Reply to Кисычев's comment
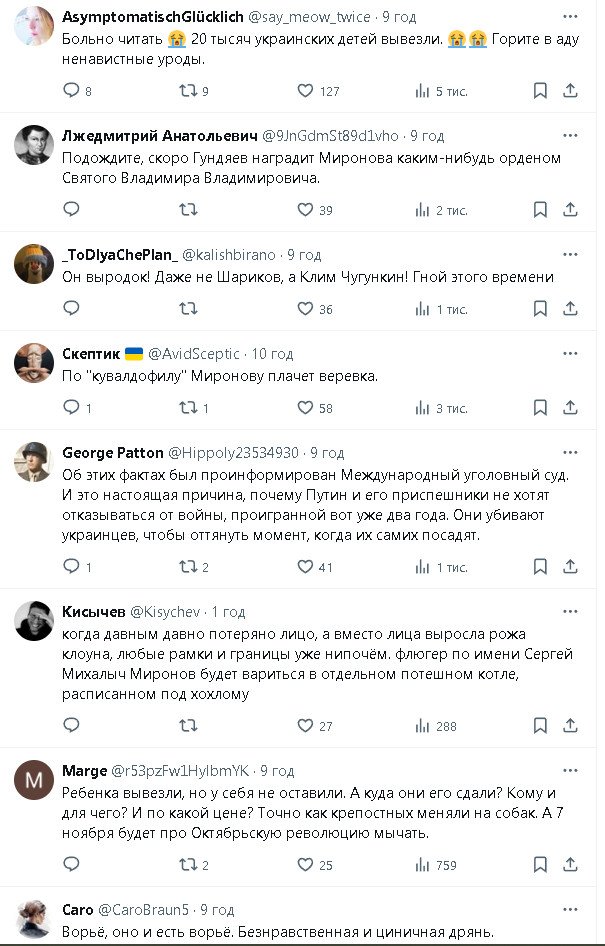605x946 pixels. click(71, 726)
